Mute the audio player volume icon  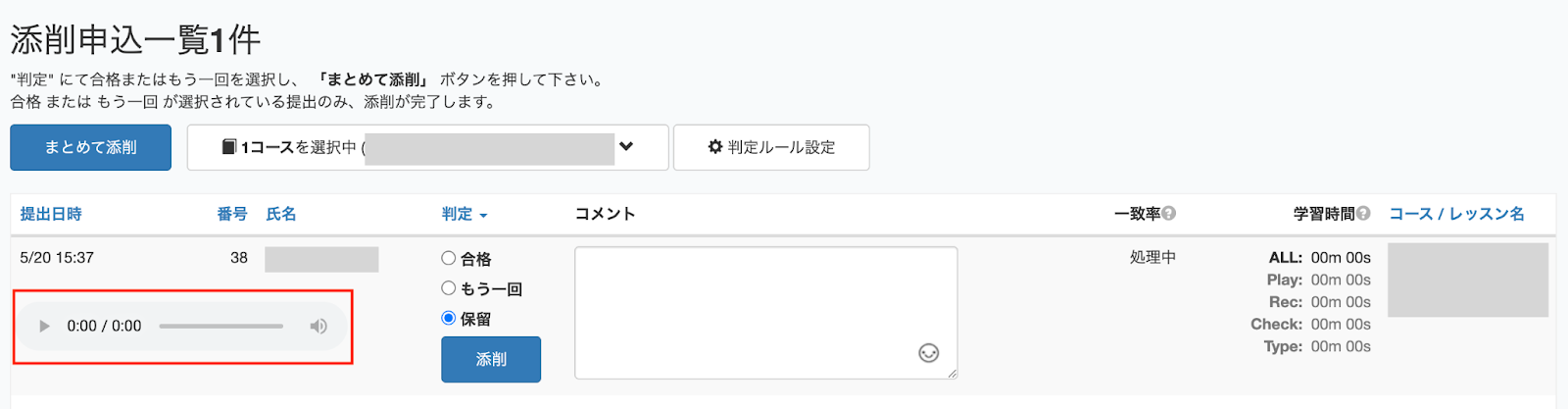(318, 326)
